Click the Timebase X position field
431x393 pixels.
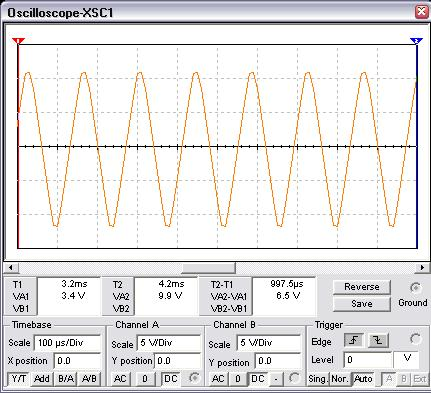(77, 361)
